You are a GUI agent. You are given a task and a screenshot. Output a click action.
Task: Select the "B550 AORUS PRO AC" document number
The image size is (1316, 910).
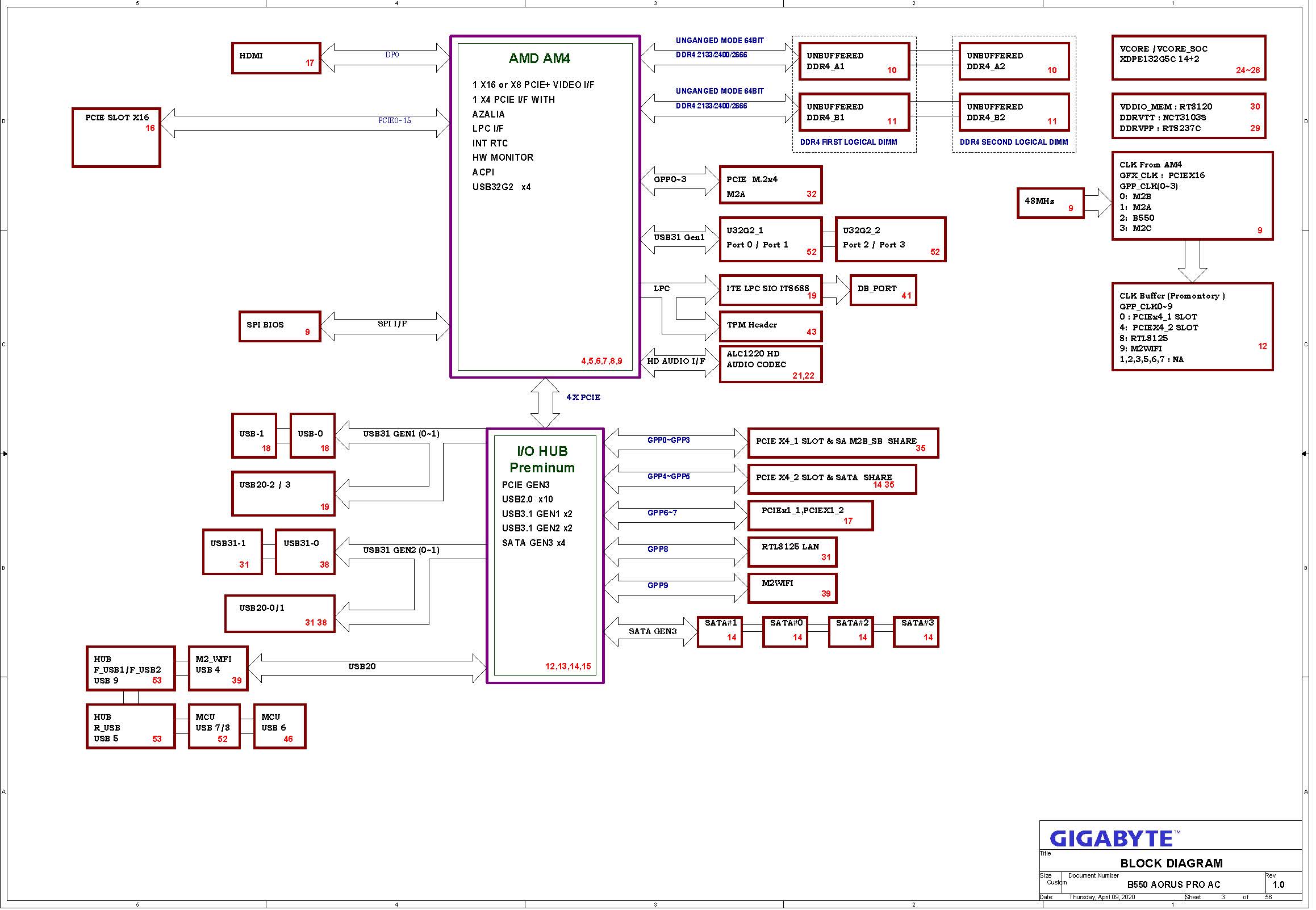1173,885
